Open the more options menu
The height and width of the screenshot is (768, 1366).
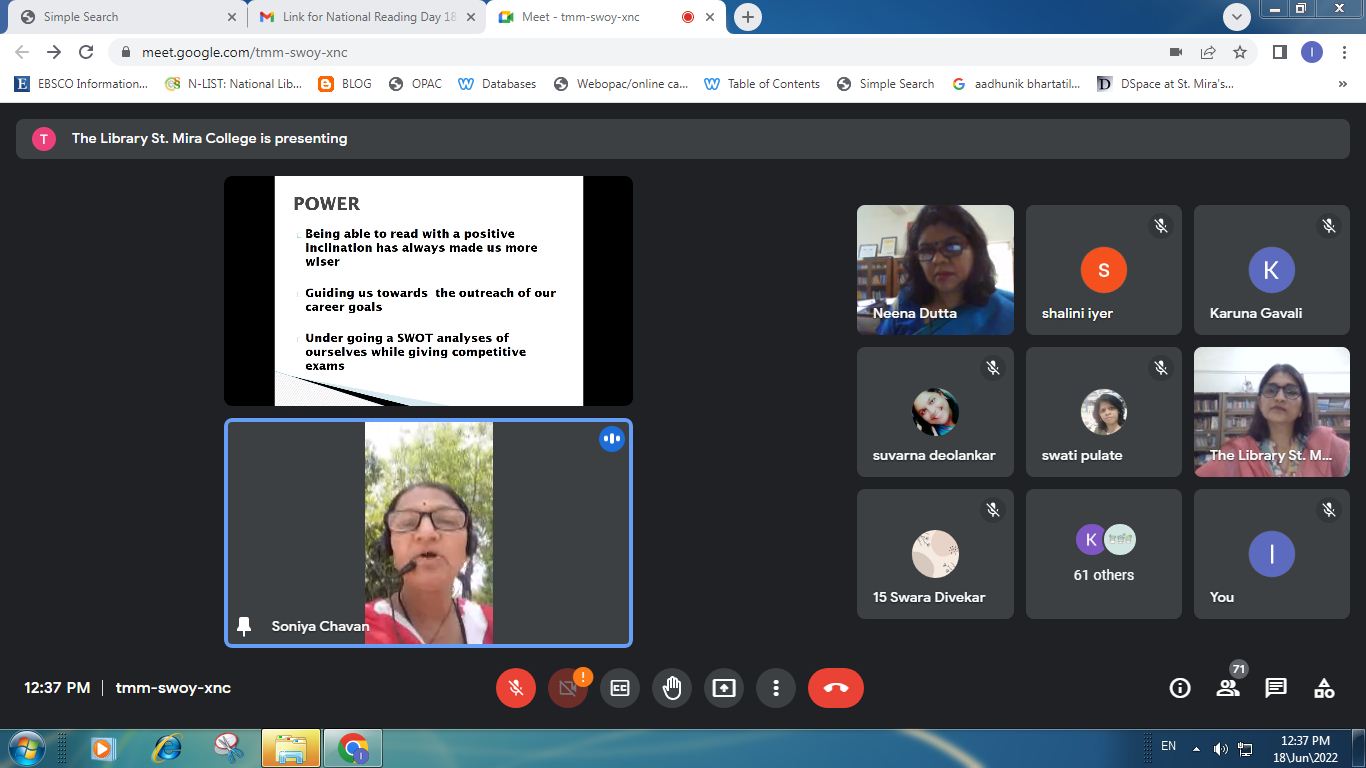tap(775, 688)
